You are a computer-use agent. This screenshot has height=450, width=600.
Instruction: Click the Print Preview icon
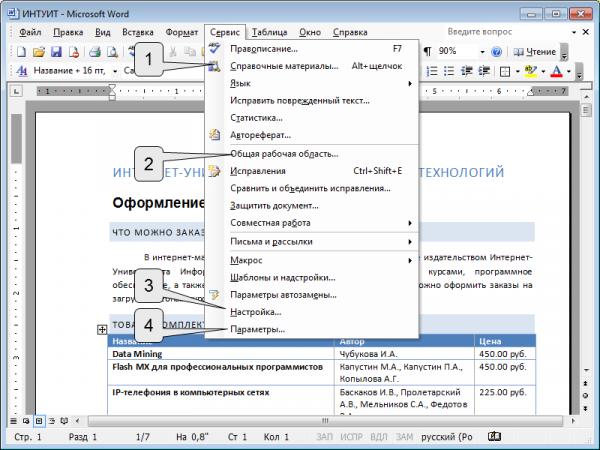(x=112, y=52)
